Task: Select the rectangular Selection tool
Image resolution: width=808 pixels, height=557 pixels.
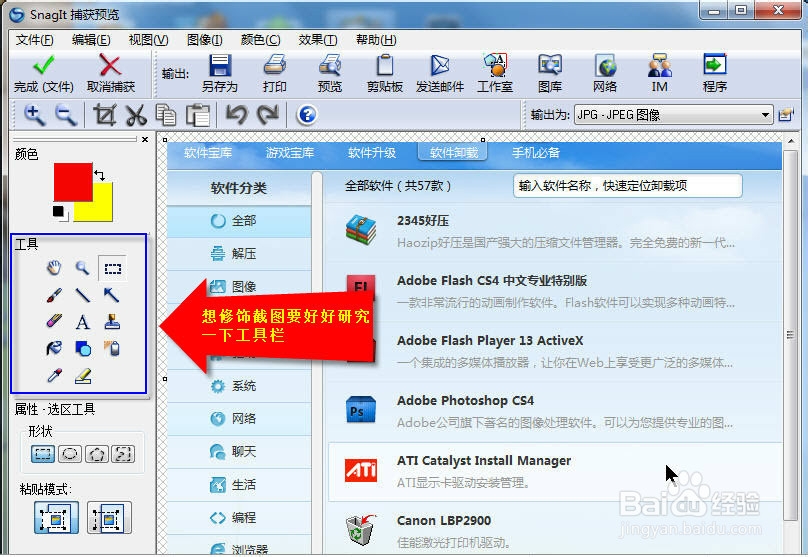Action: tap(112, 268)
